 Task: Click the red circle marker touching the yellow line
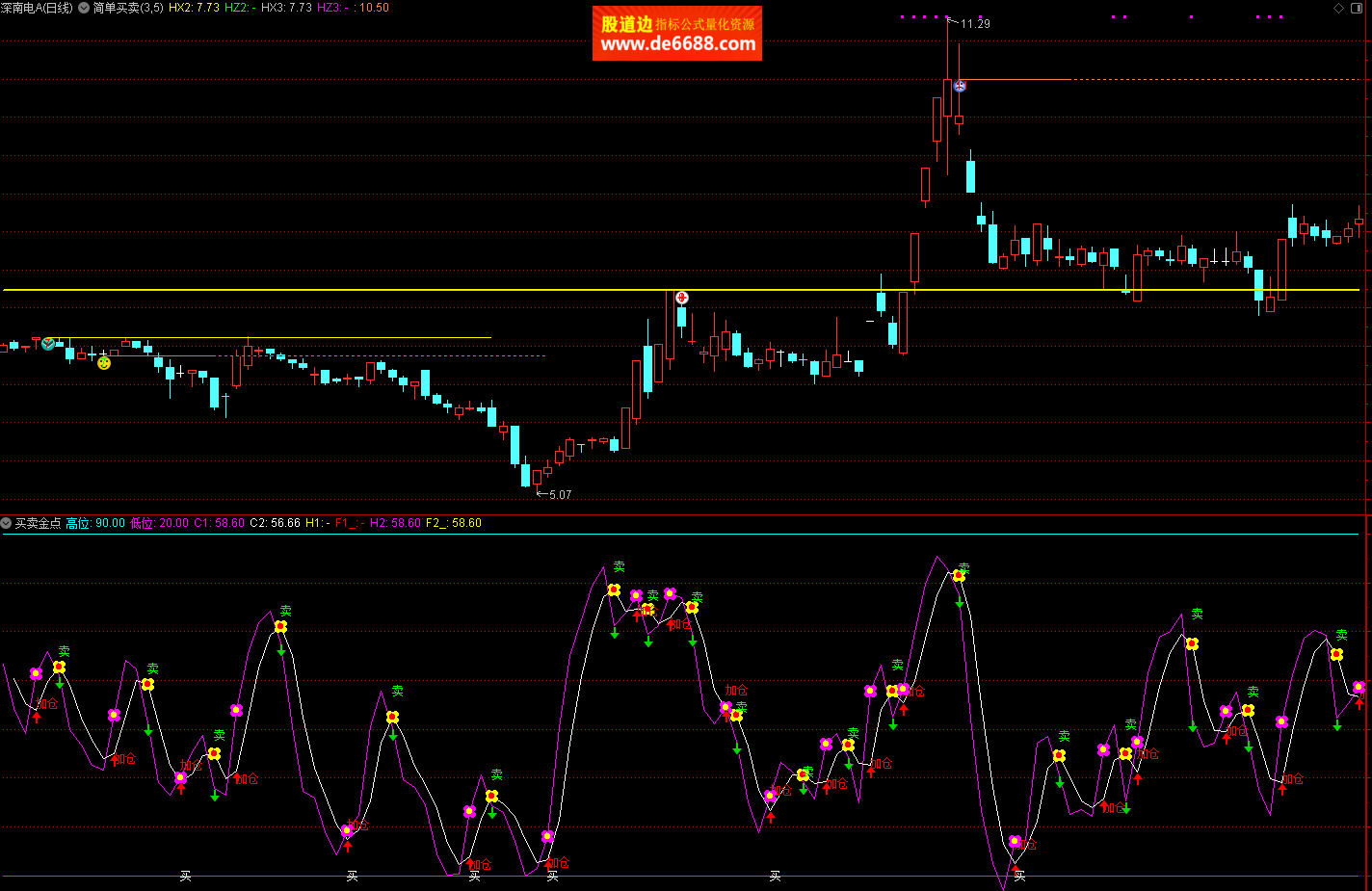click(x=682, y=298)
